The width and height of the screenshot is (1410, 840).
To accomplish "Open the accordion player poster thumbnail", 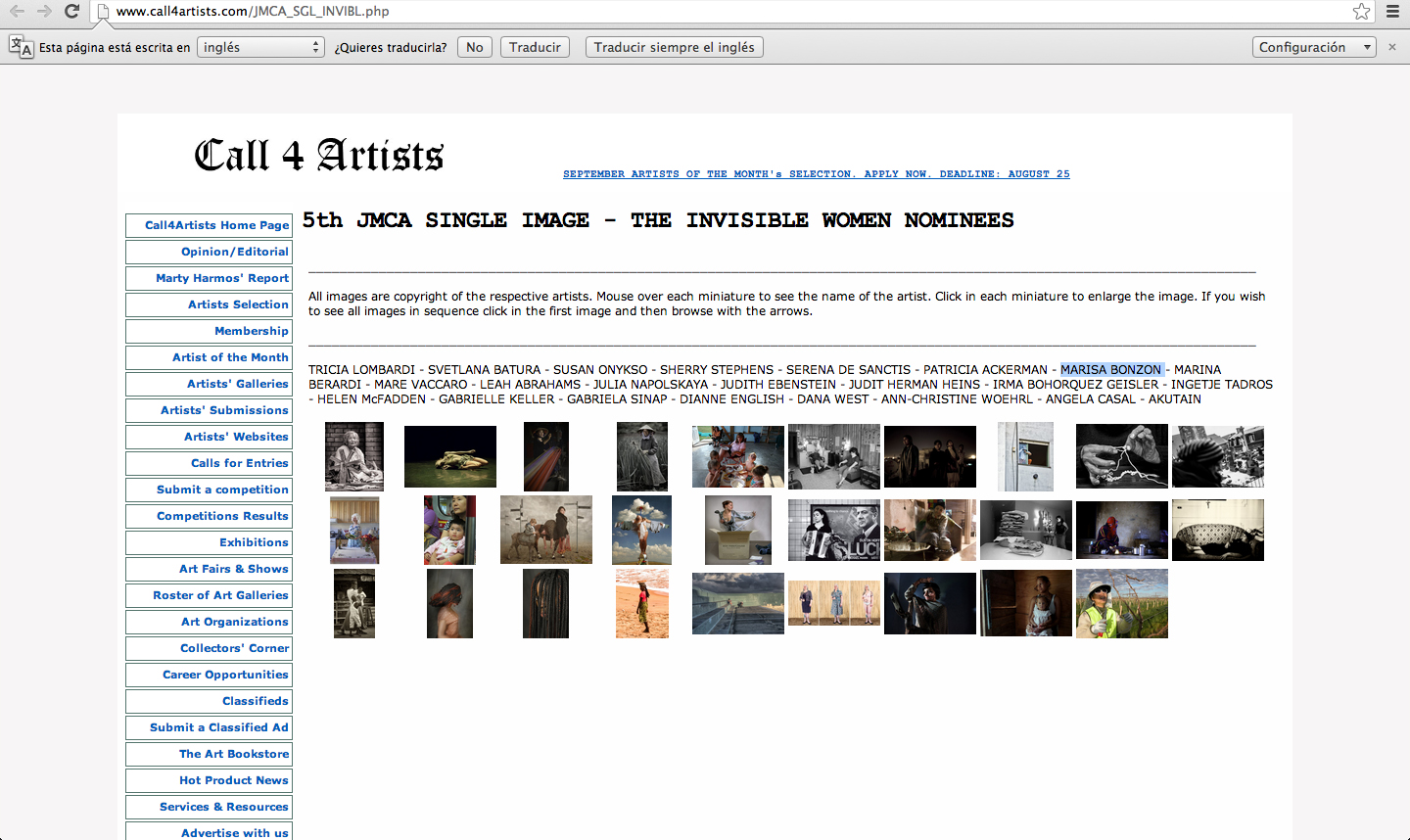I will [833, 530].
